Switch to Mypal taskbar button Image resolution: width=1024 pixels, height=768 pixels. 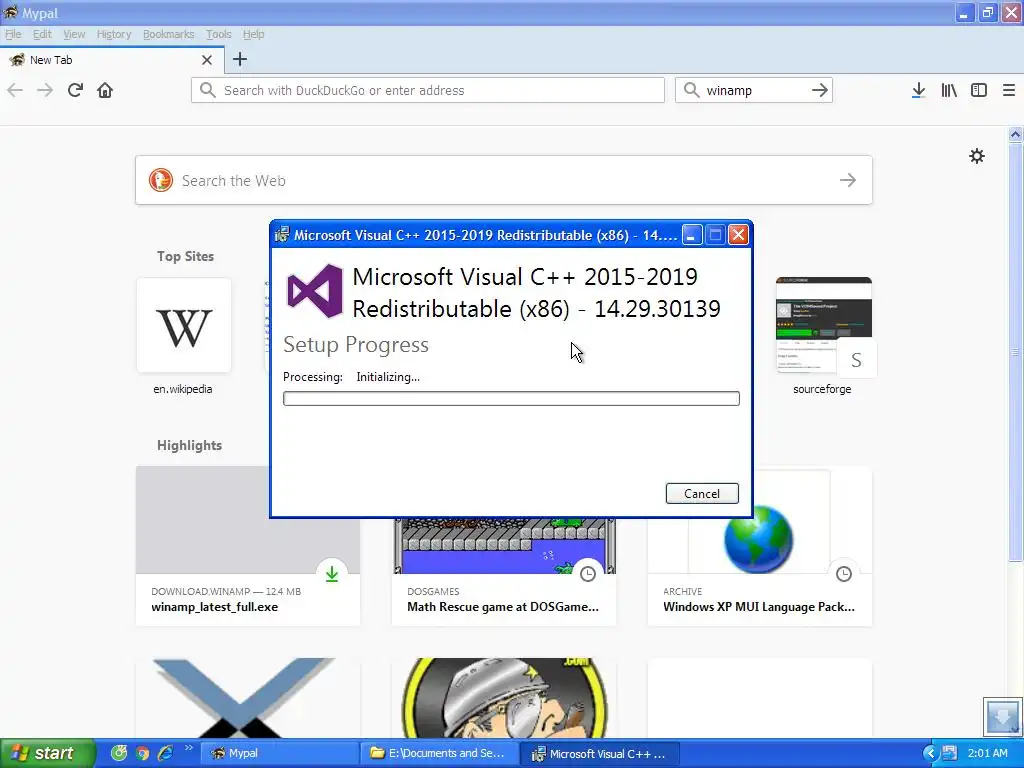278,753
